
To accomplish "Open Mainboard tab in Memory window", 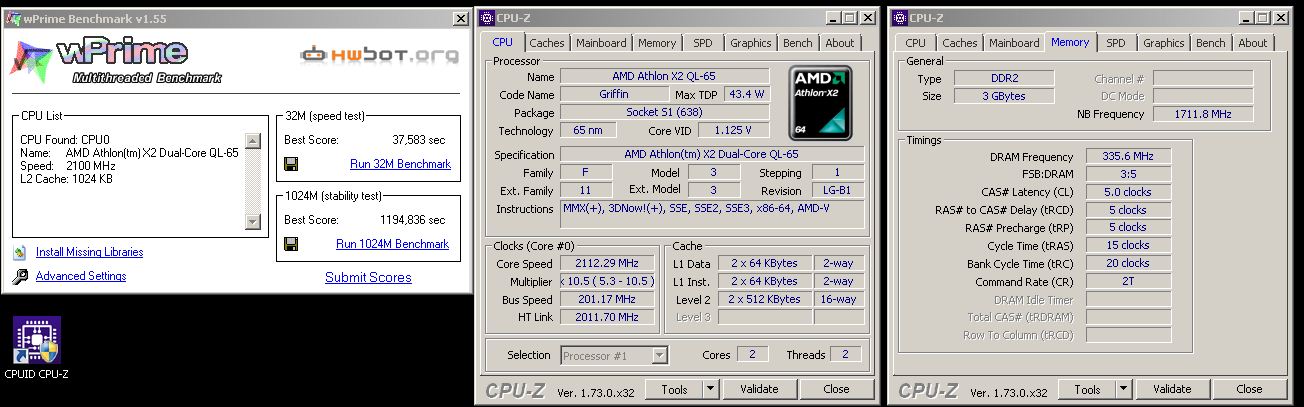I will coord(1014,43).
